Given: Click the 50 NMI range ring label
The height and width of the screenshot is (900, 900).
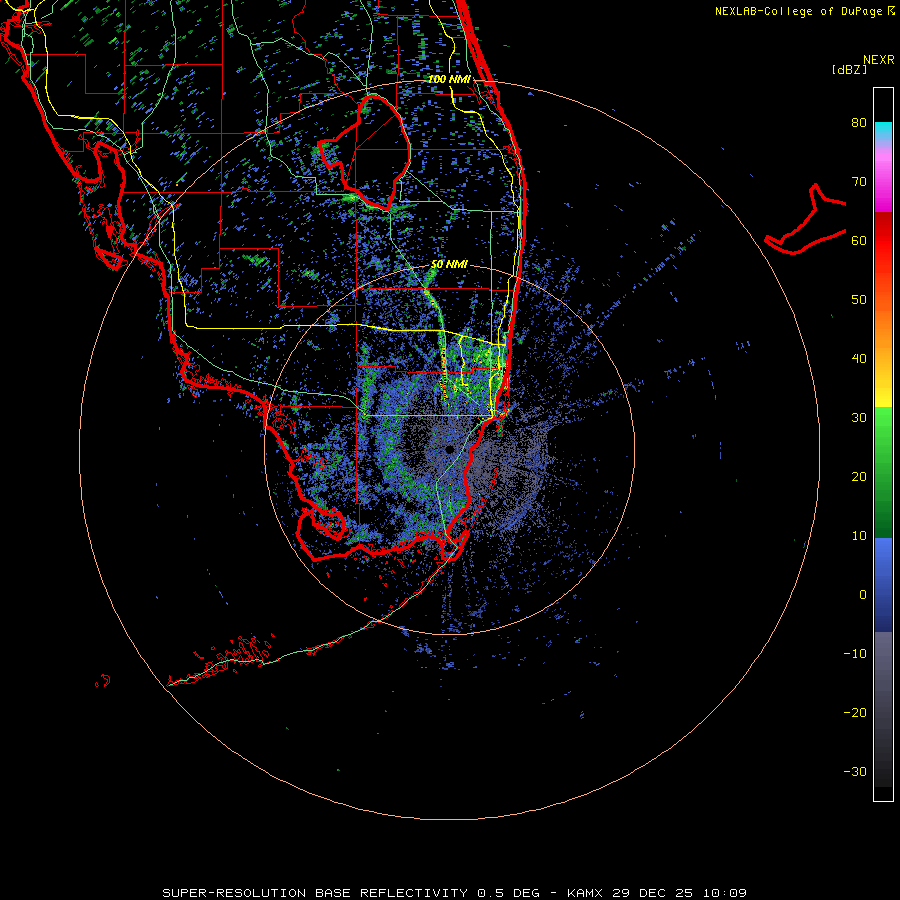Looking at the screenshot, I should pos(449,265).
